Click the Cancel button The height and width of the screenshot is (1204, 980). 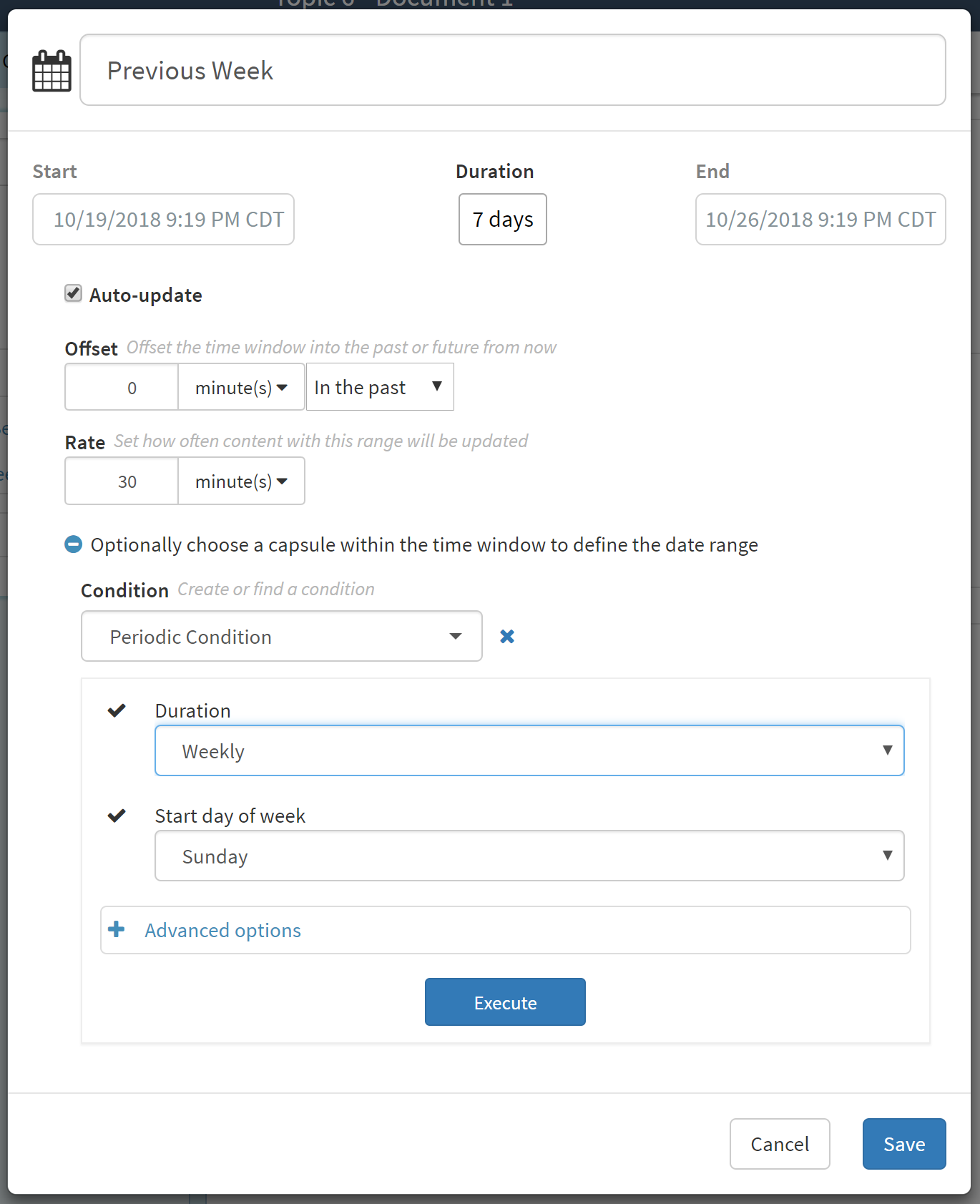click(779, 1144)
